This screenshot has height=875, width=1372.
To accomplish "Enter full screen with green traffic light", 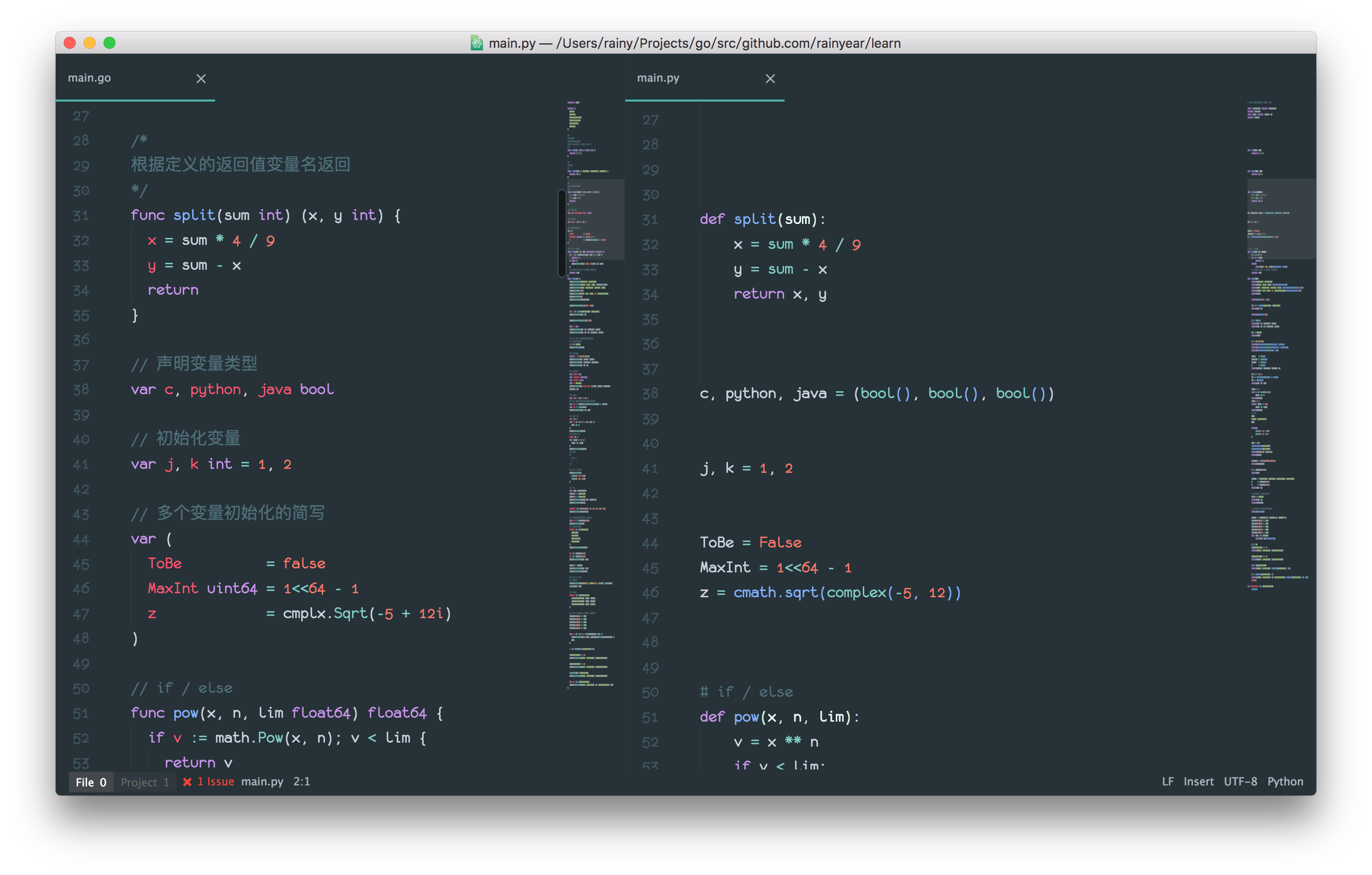I will 110,43.
